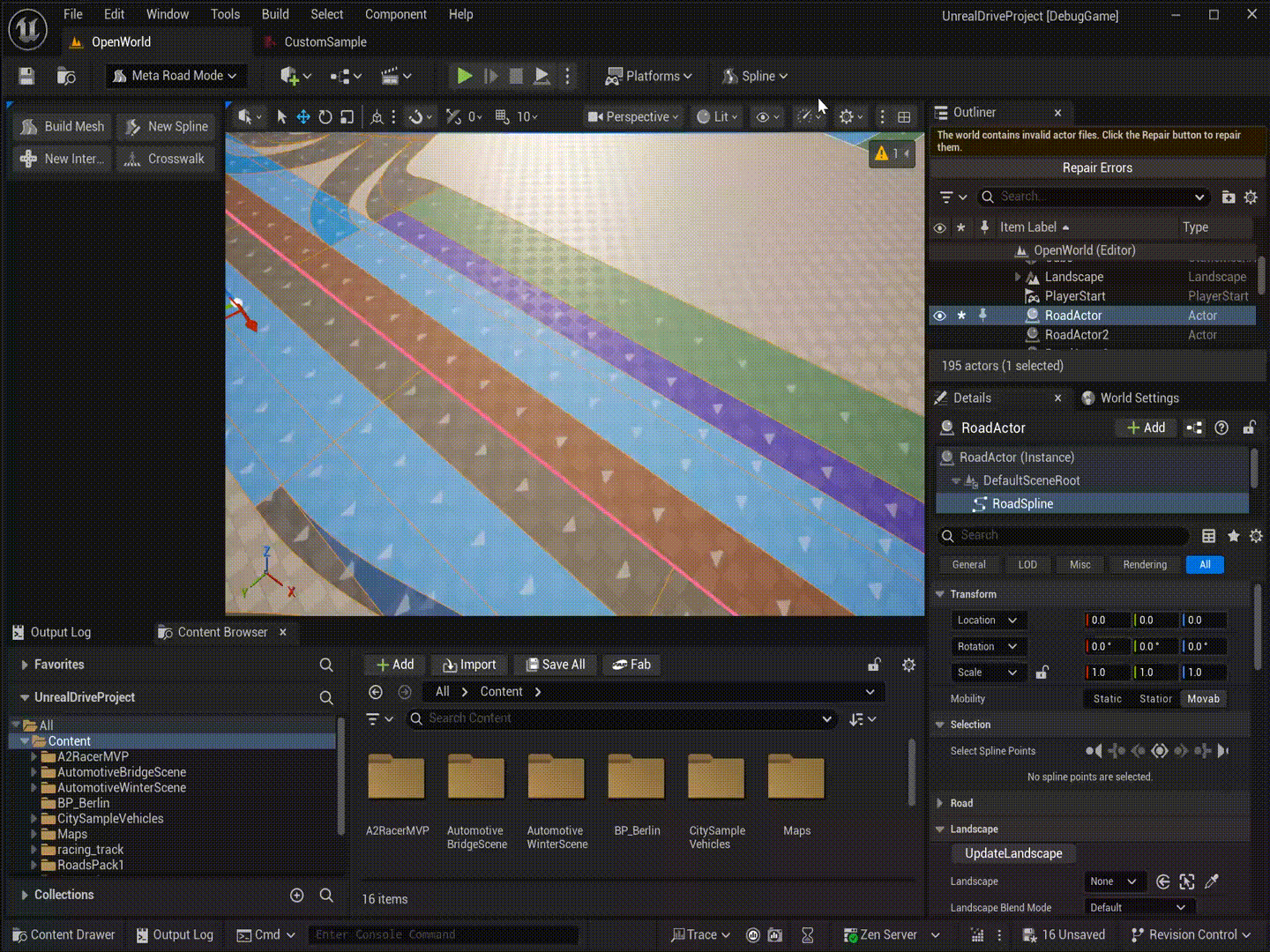Open Outliner settings gear icon
Viewport: 1270px width, 952px height.
1251,197
